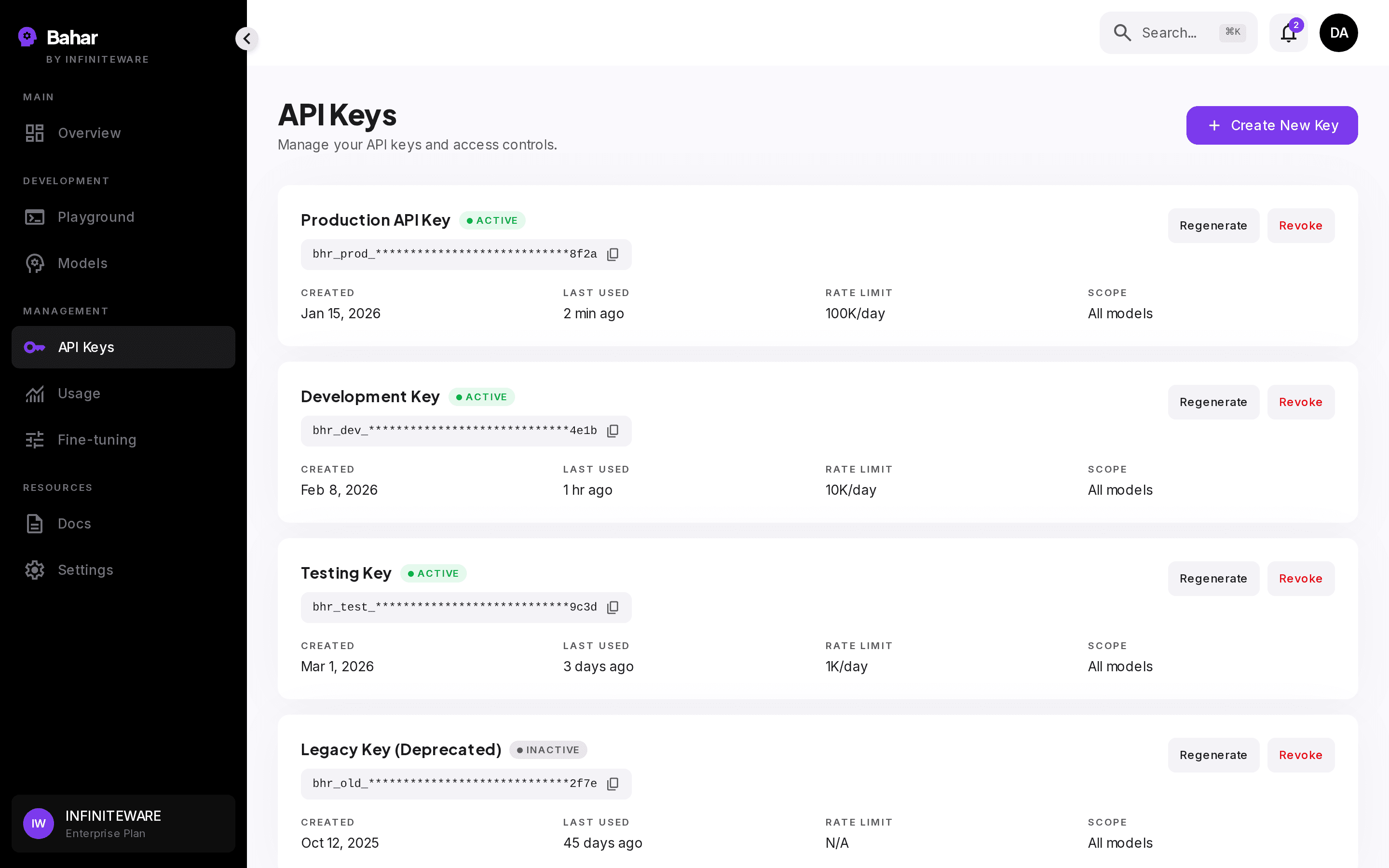The height and width of the screenshot is (868, 1389).
Task: Open the Fine-tuning sliders icon
Action: pos(34,440)
